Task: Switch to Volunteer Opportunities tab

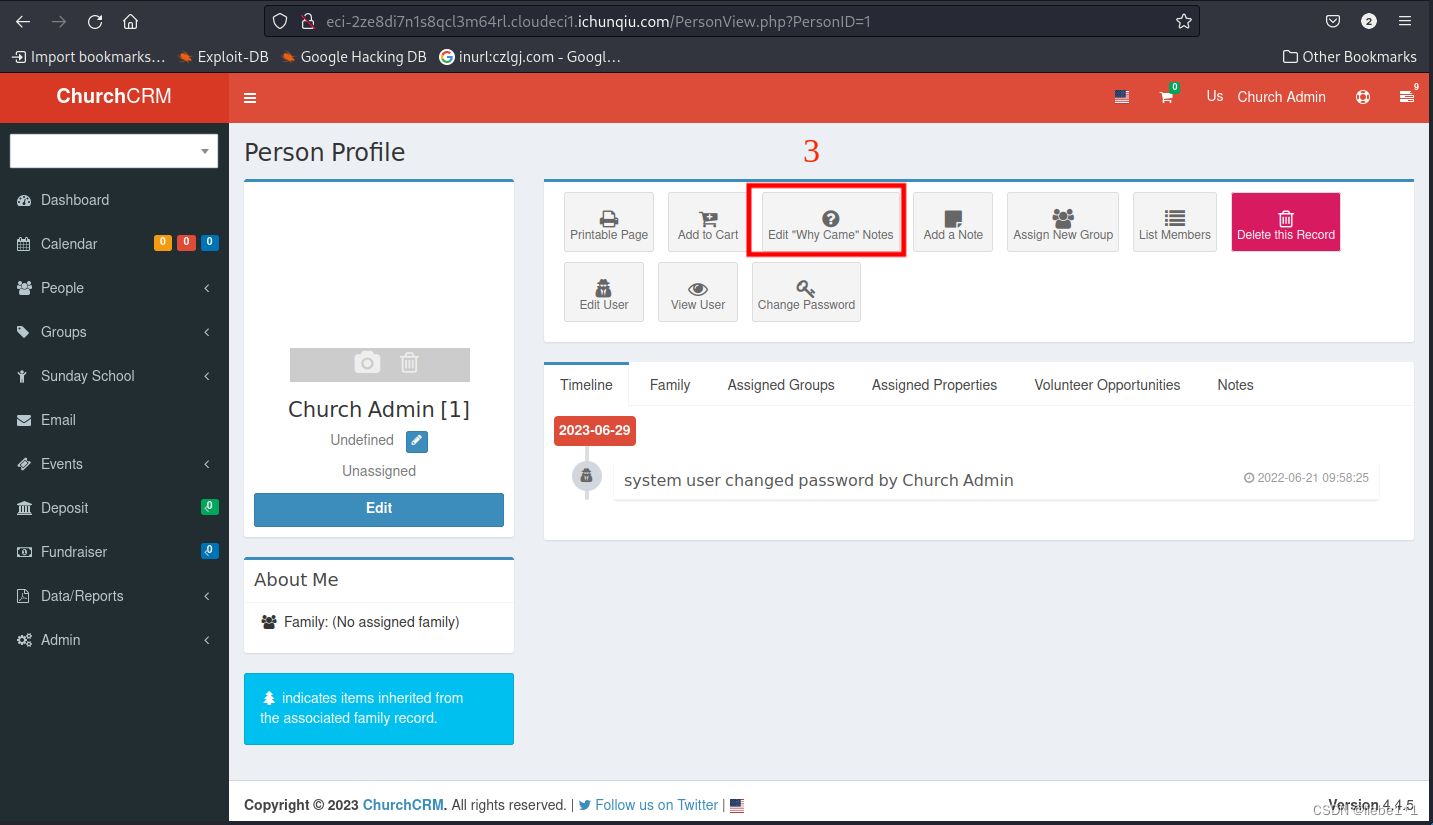Action: coord(1107,385)
